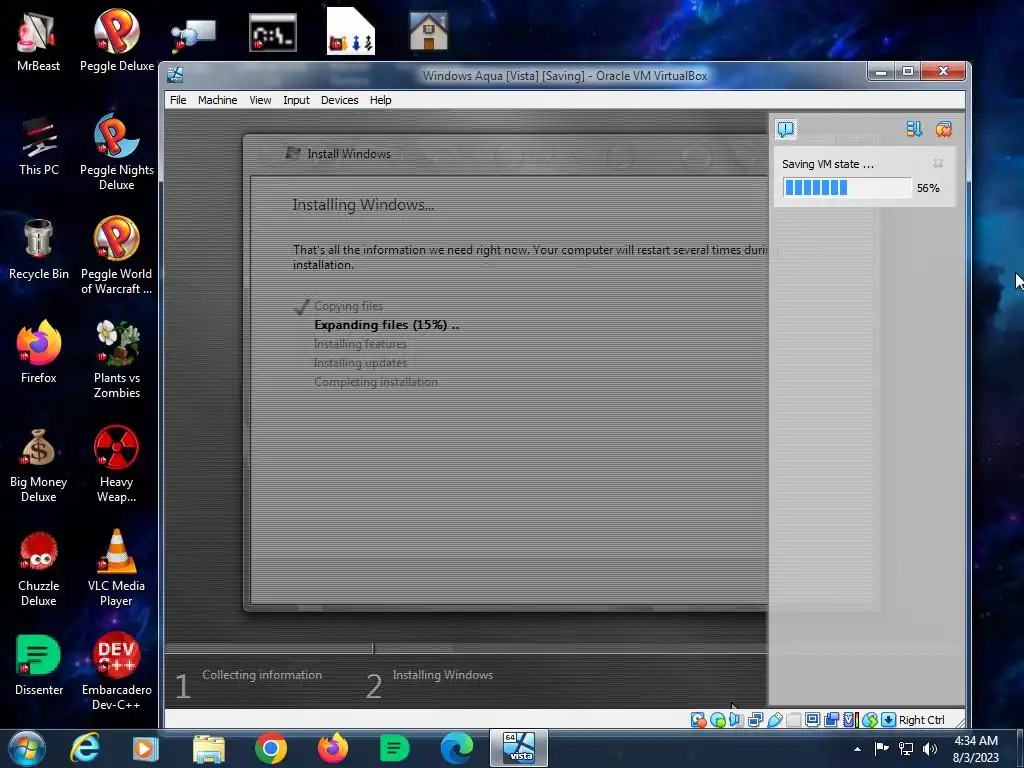Select the Peggle Nights Deluxe icon

[116, 152]
